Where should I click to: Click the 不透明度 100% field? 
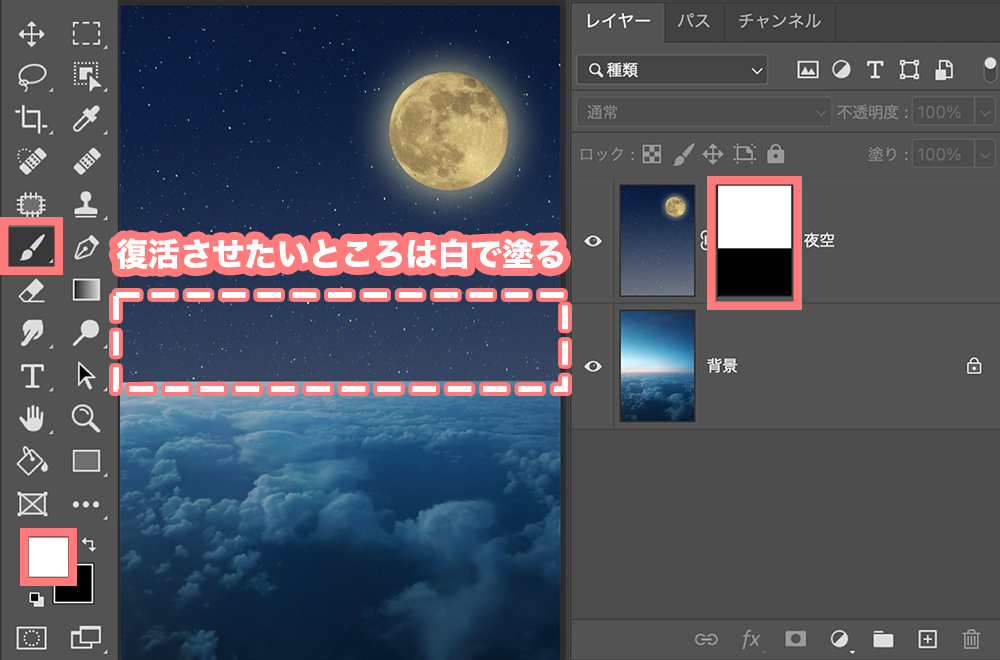pos(943,113)
